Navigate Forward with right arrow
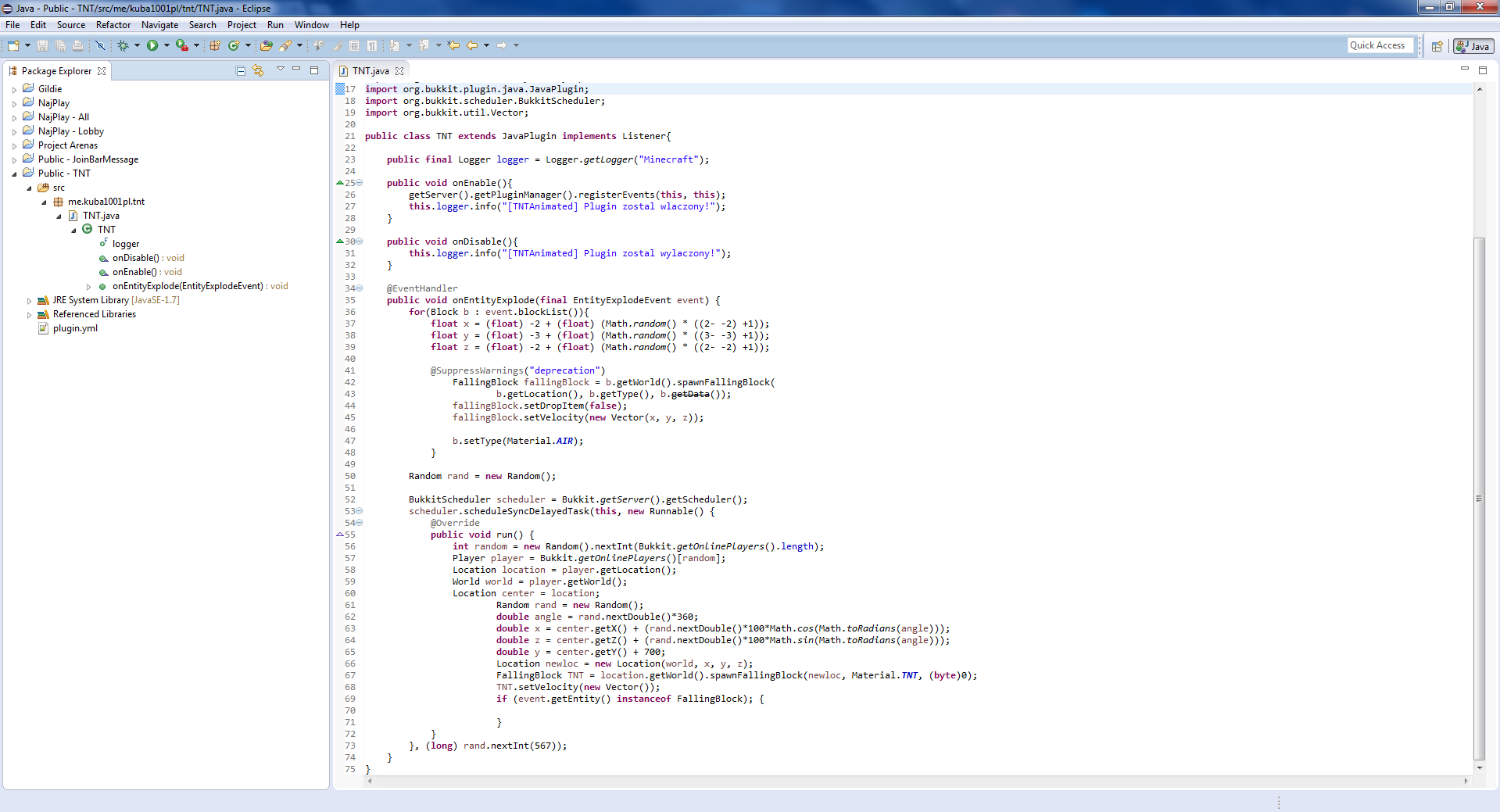Viewport: 1500px width, 812px height. point(502,45)
